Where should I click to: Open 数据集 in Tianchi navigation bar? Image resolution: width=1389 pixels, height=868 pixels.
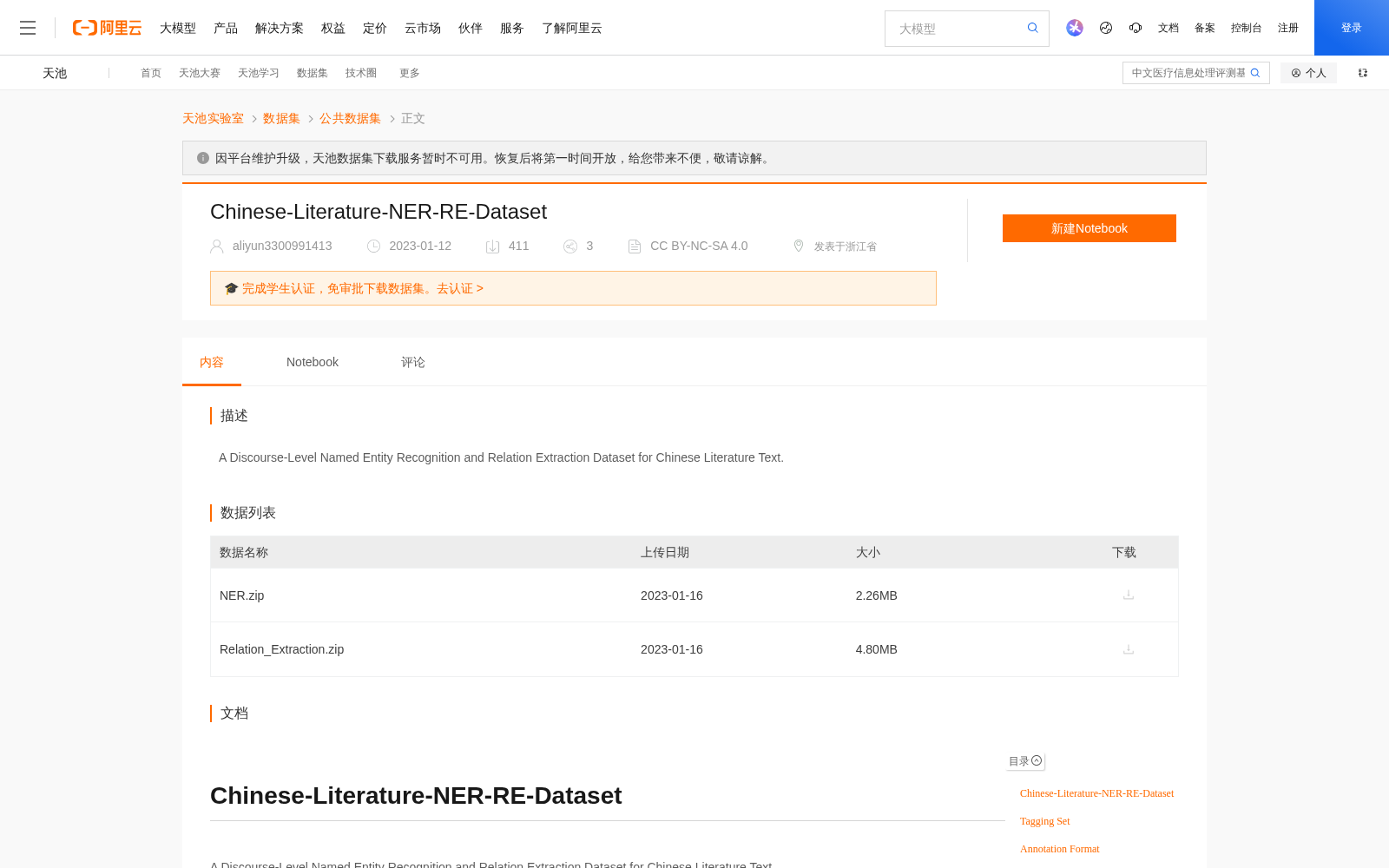pyautogui.click(x=313, y=73)
